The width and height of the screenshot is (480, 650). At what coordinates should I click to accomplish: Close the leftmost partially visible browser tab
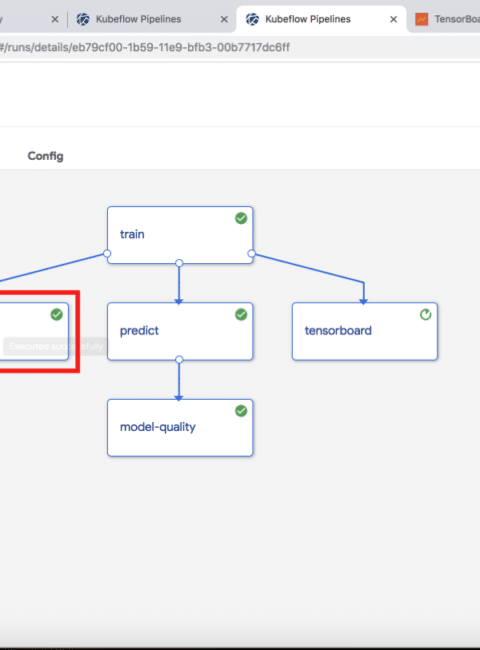pos(55,19)
